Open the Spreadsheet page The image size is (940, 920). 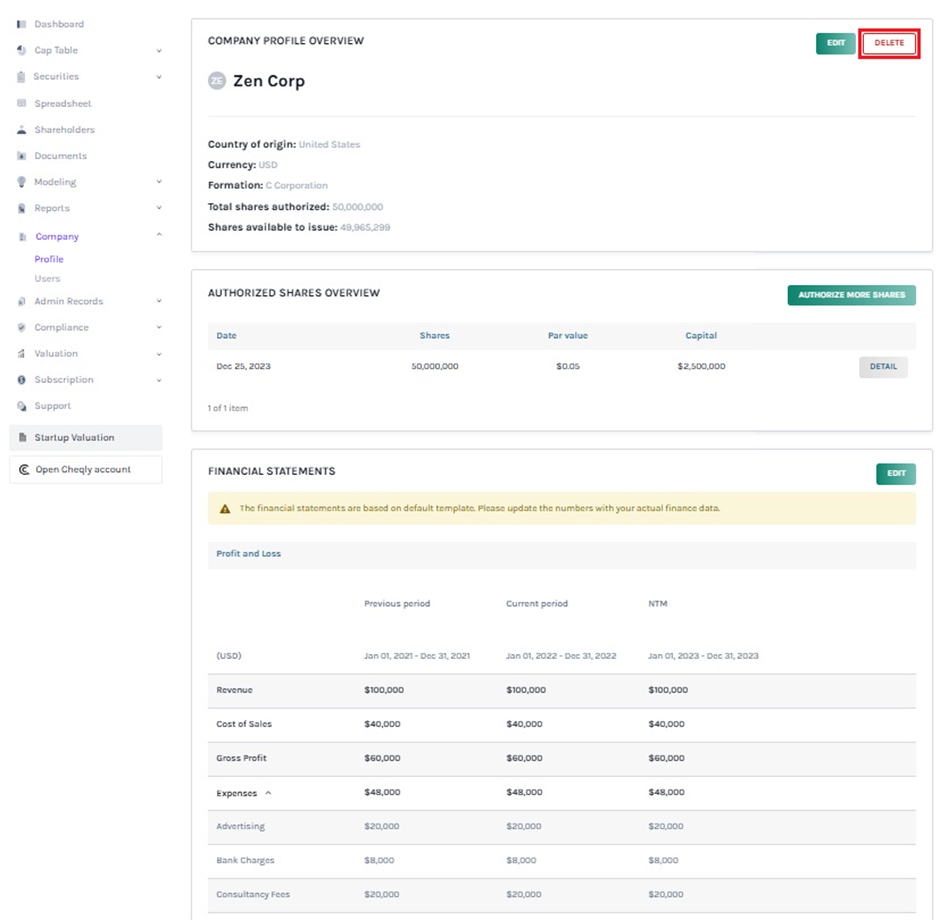point(62,104)
